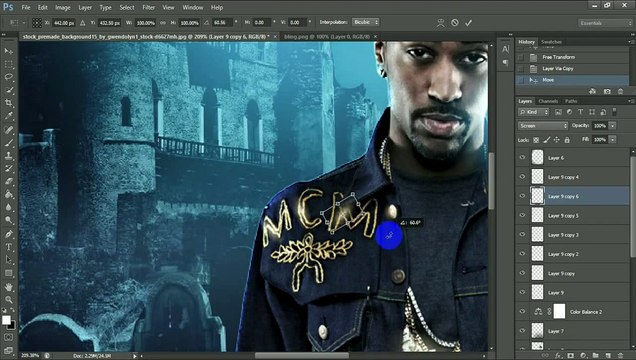Filter layers by pixel kind
This screenshot has height=360, width=636.
(x=558, y=112)
